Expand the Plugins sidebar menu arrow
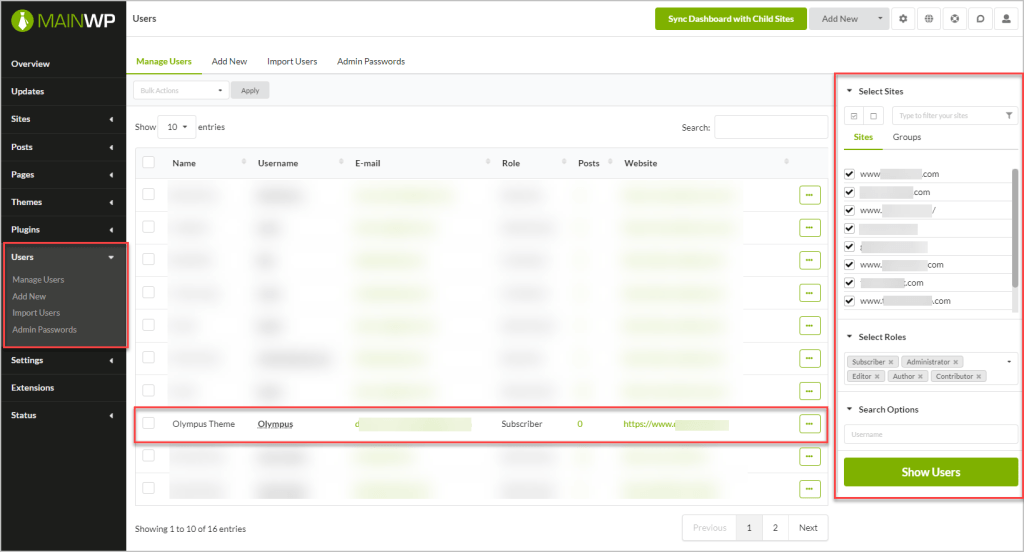Viewport: 1024px width, 552px height. (111, 230)
